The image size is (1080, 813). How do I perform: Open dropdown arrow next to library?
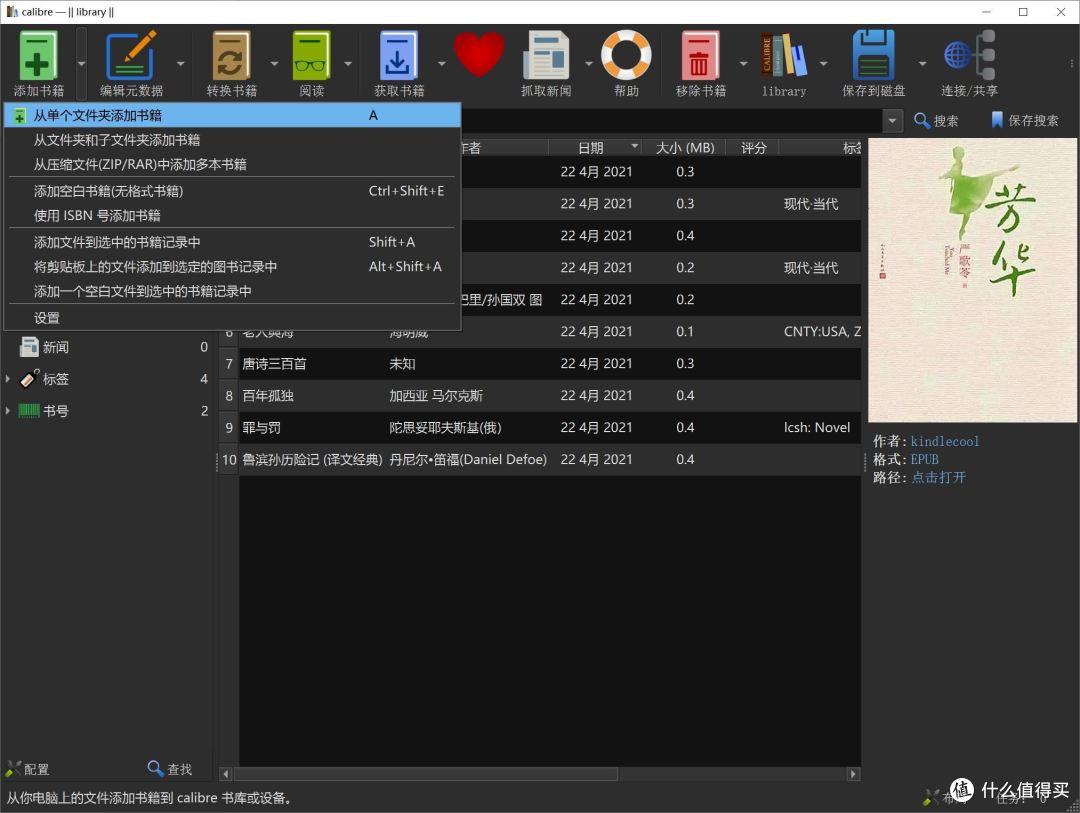[823, 63]
